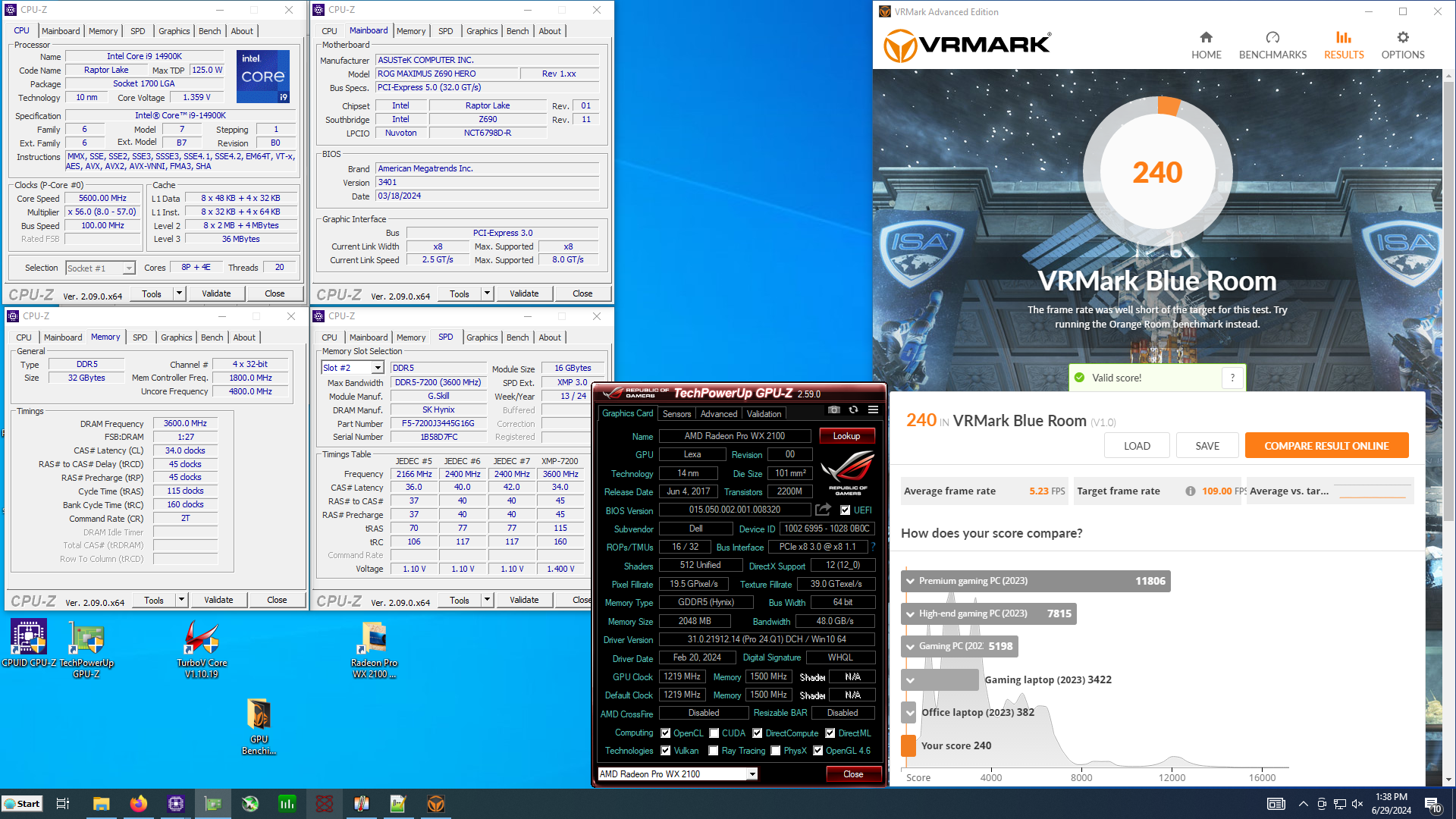The width and height of the screenshot is (1456, 819).
Task: Switch to Advanced tab in GPU-Z
Action: click(x=718, y=414)
